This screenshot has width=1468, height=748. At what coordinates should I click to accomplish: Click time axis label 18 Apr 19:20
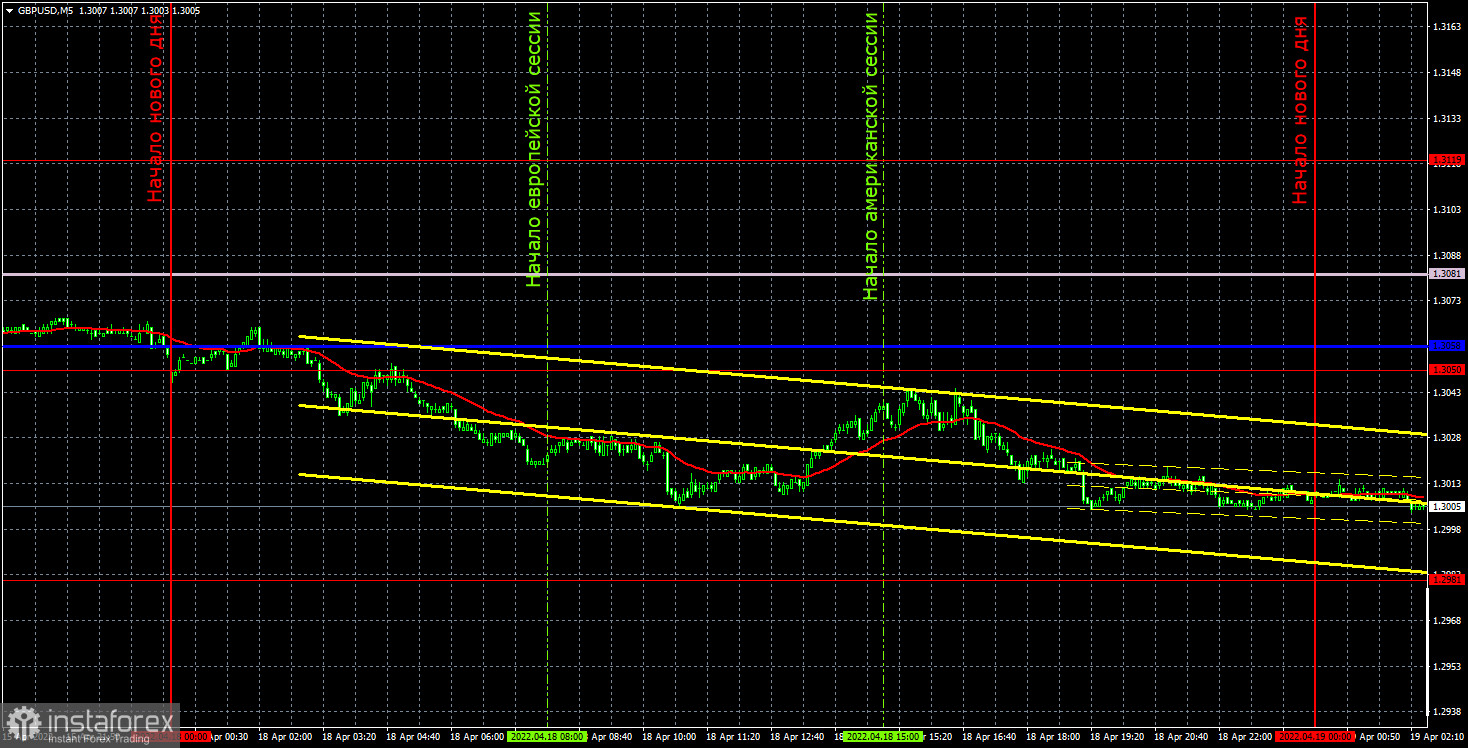(x=1118, y=736)
